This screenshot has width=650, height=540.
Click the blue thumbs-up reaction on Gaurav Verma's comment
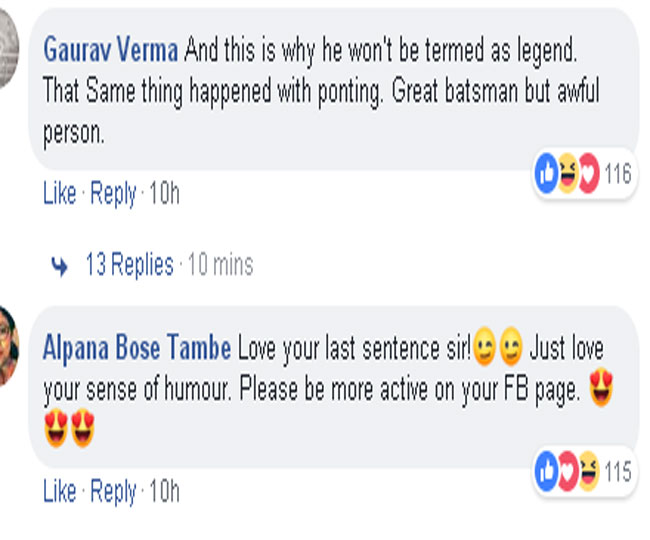point(547,175)
